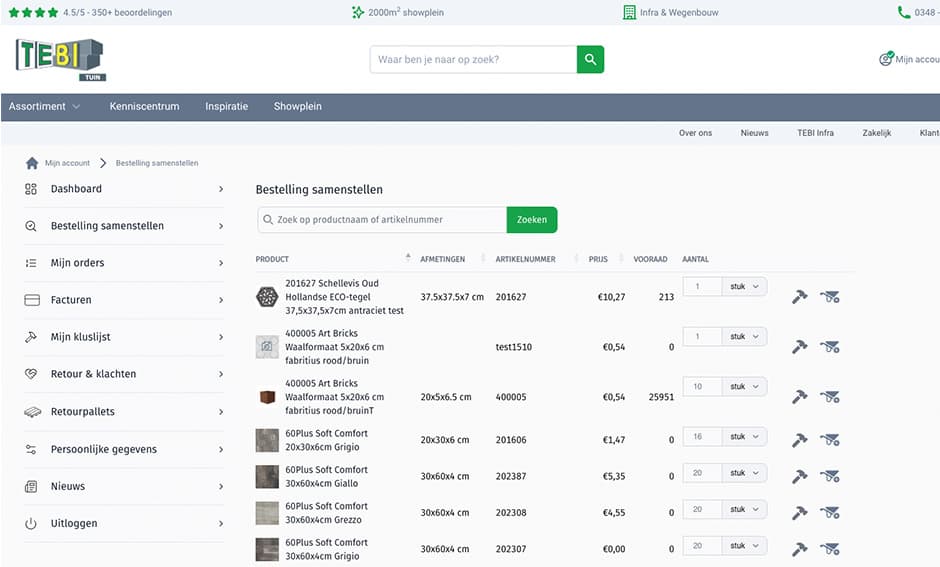Go to Showplein in the navigation bar

pos(298,106)
